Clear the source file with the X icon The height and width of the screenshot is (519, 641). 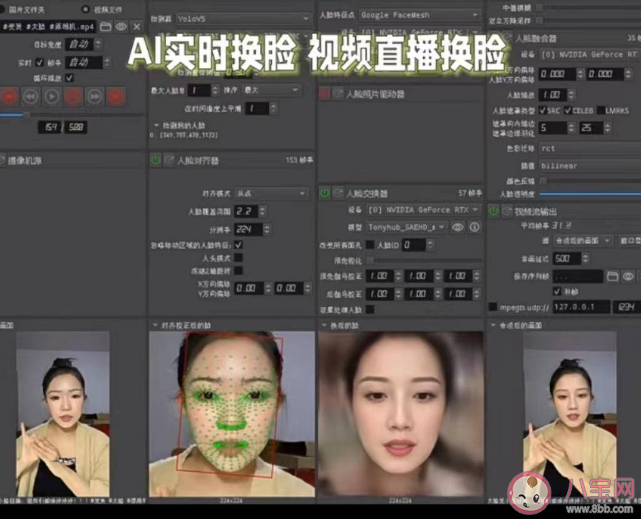(137, 27)
